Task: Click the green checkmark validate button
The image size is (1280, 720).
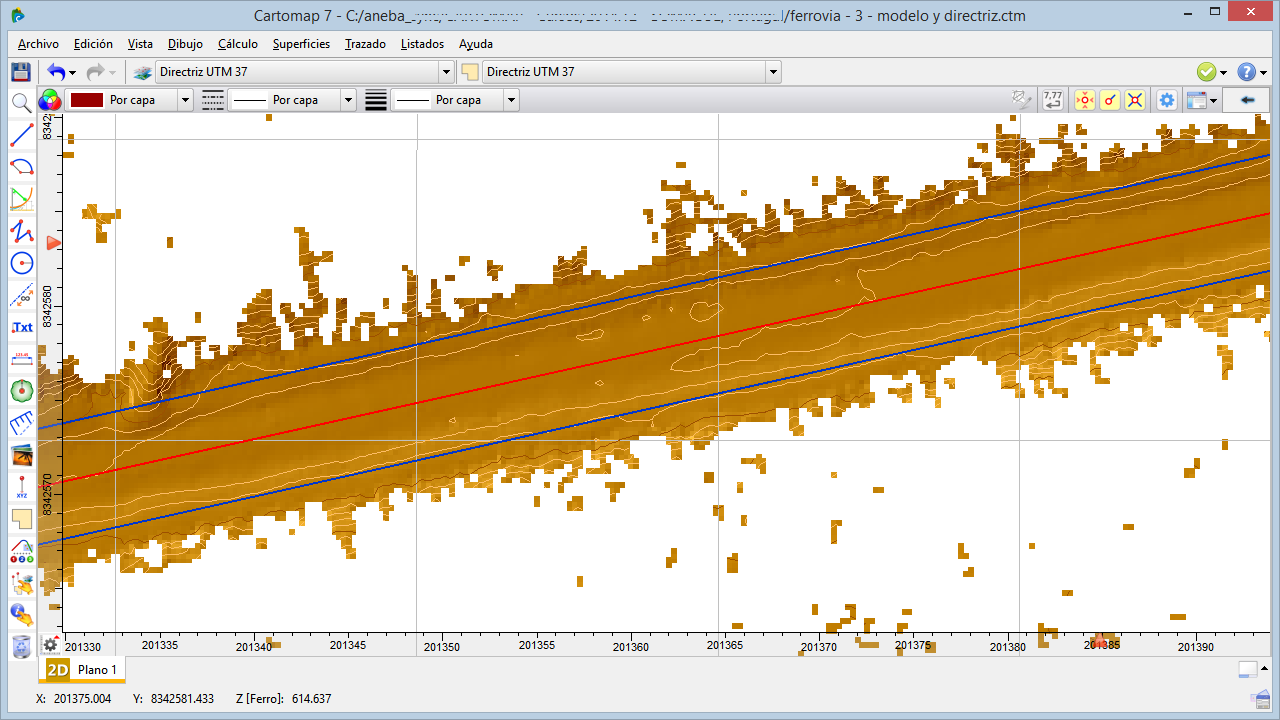Action: [1204, 71]
